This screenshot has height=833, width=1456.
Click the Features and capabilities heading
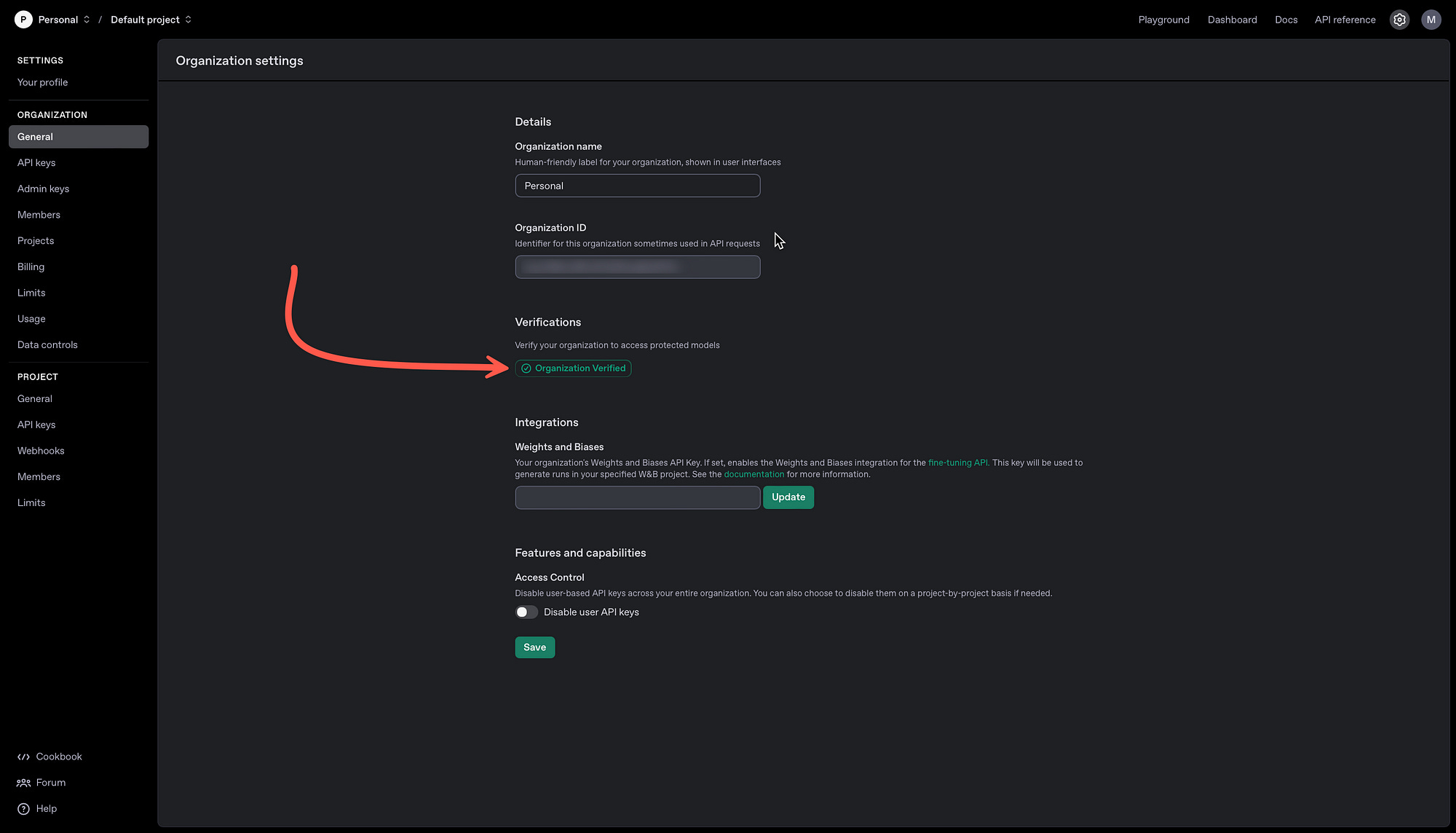point(580,553)
